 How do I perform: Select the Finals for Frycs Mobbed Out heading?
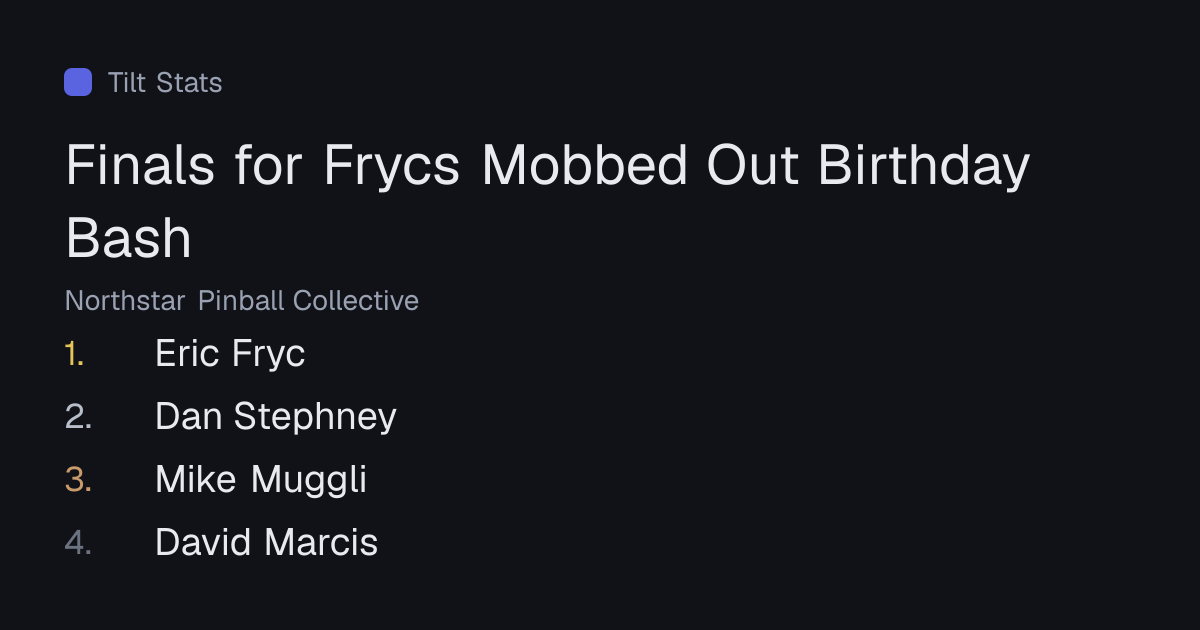pyautogui.click(x=547, y=202)
